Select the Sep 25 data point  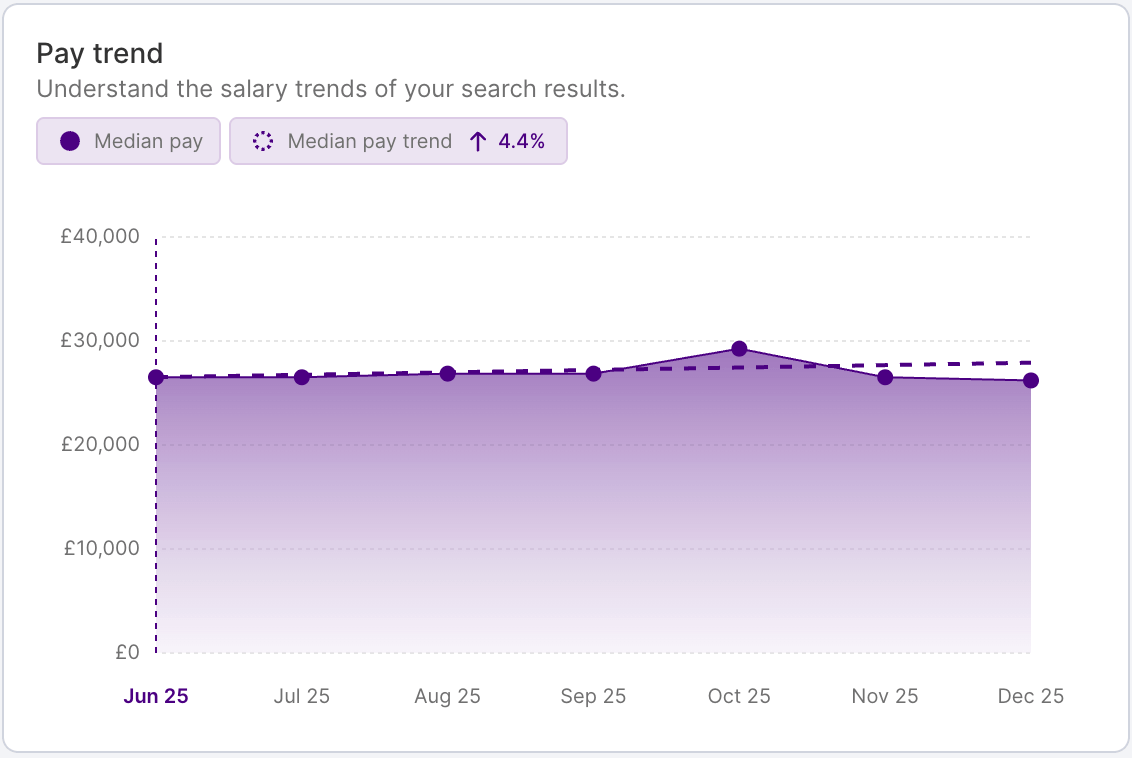click(594, 374)
